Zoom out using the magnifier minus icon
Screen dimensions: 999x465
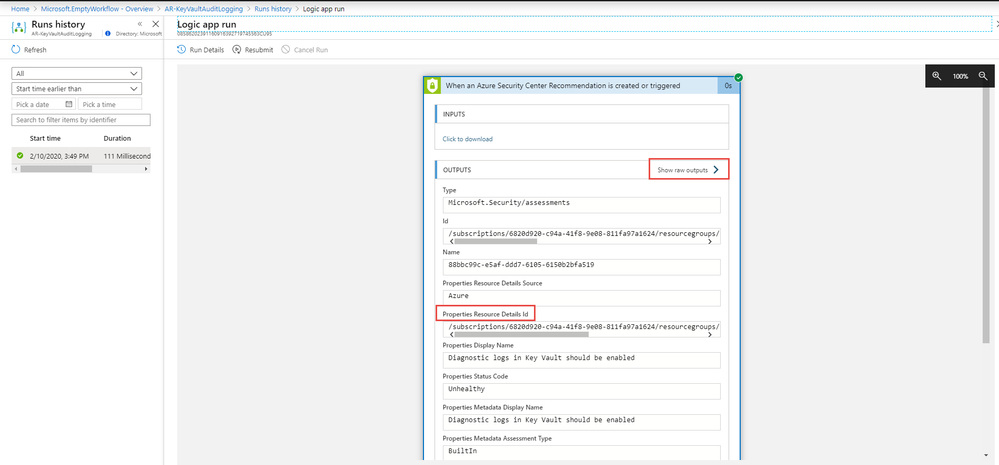click(983, 76)
